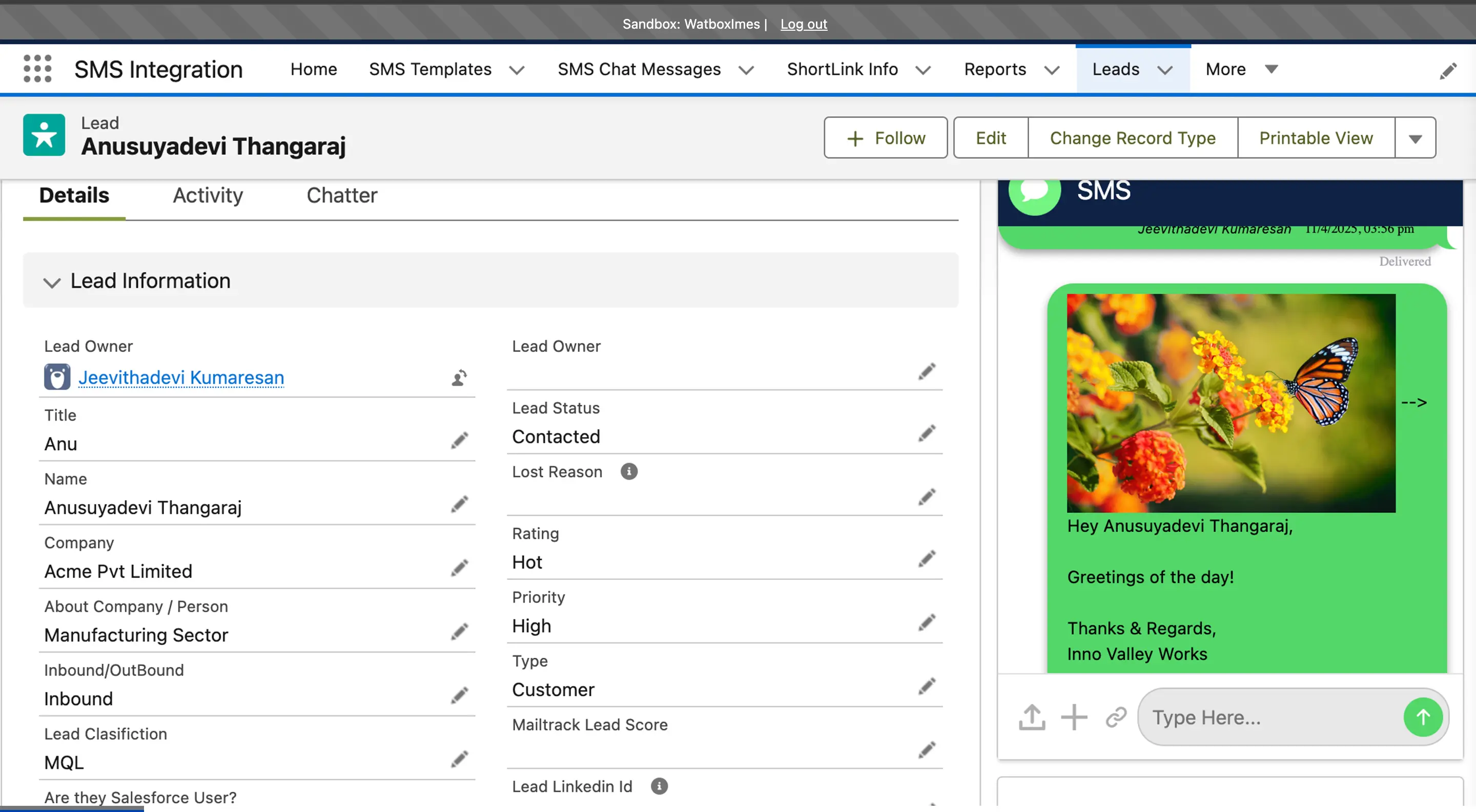Edit Lead Clasifiction pencil icon
Screen dimensions: 1476x812
pyautogui.click(x=459, y=759)
